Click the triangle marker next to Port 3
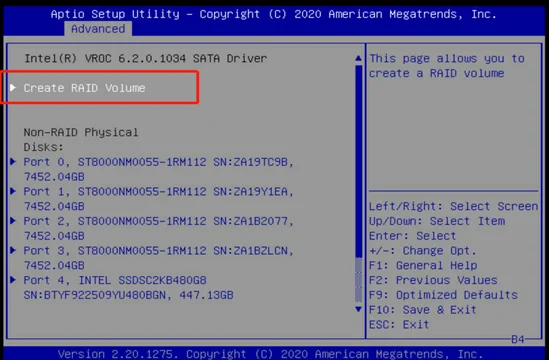 click(x=13, y=250)
